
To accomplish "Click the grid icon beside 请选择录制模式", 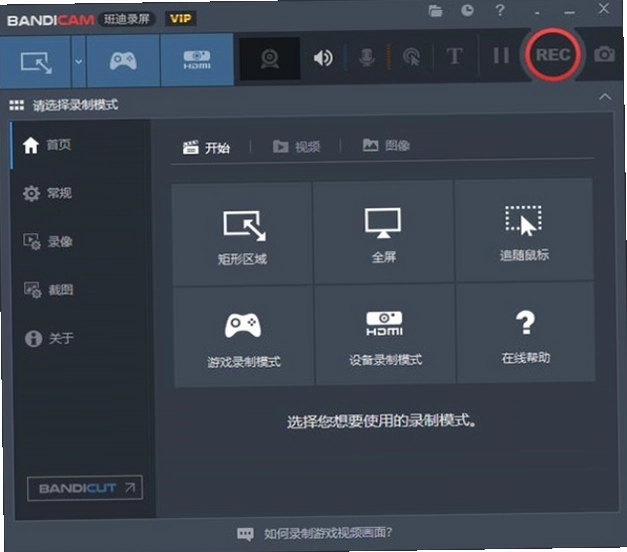I will (16, 105).
